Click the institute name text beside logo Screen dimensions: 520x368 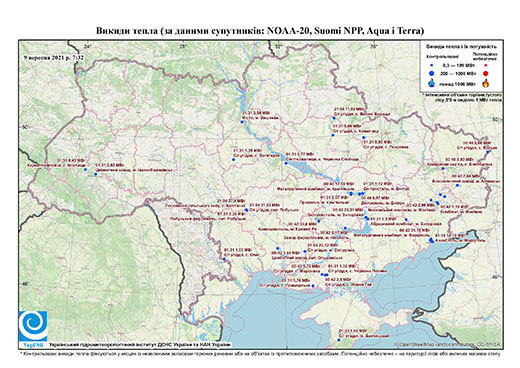(x=140, y=344)
